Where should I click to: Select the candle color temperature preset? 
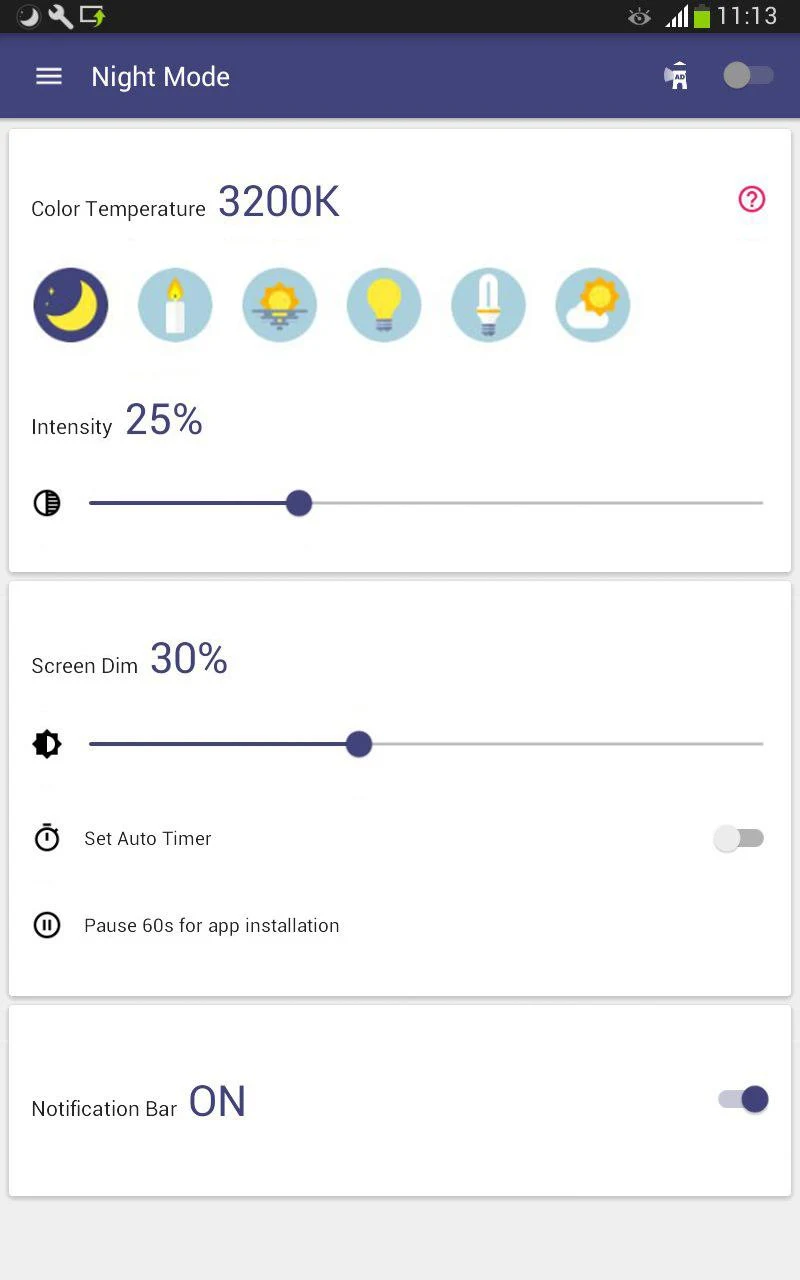[x=175, y=305]
